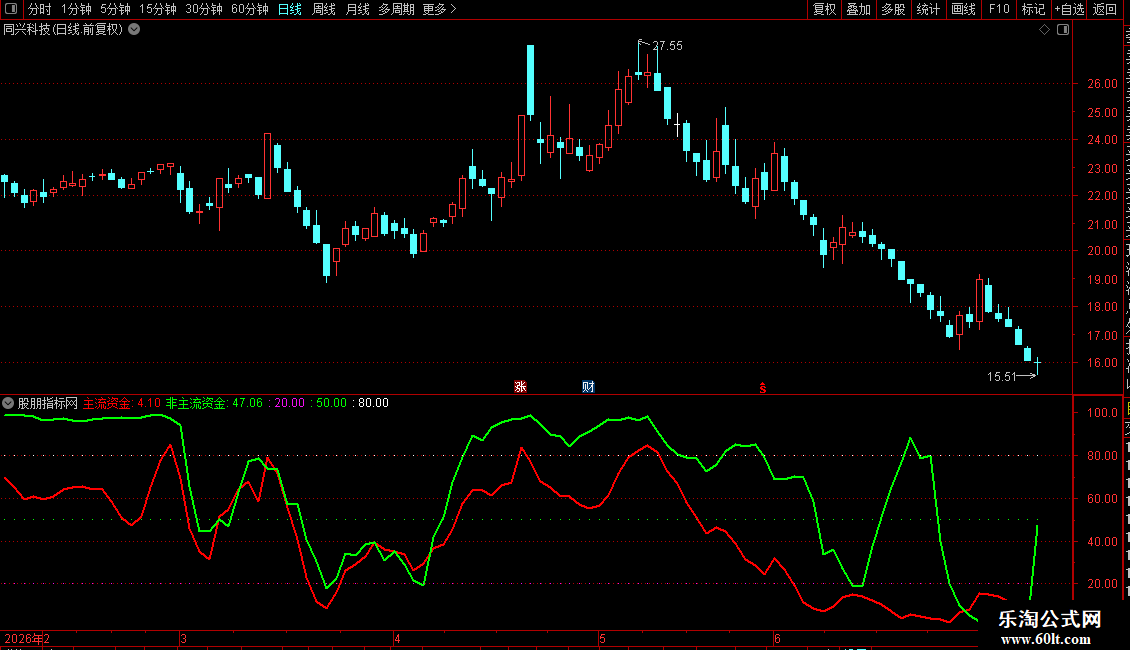Select the 15分钟 period tab
Viewport: 1130px width, 650px height.
tap(157, 9)
